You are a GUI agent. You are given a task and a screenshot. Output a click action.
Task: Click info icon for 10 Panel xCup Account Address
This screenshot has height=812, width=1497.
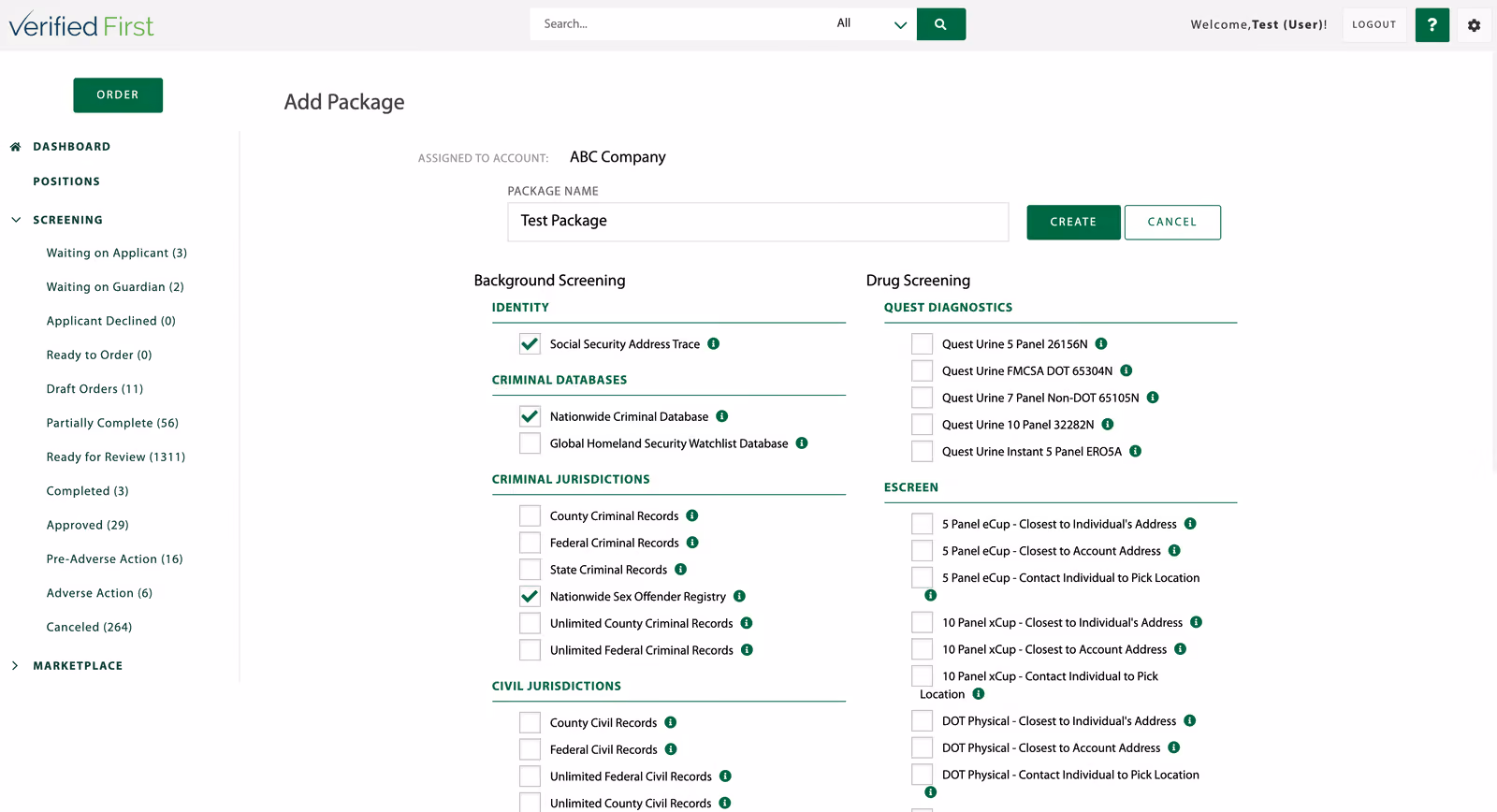[1180, 649]
